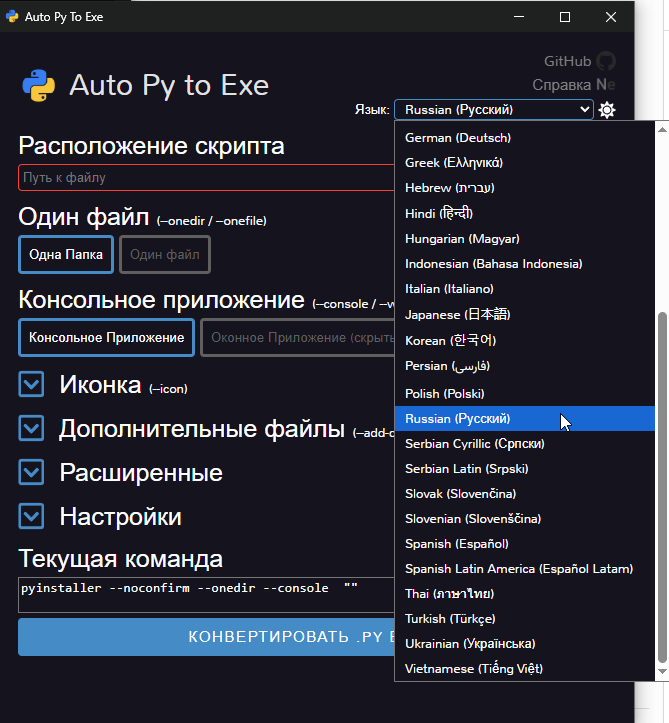Image resolution: width=669 pixels, height=723 pixels.
Task: Expand the Дополнительные файлы section
Action: [x=31, y=428]
